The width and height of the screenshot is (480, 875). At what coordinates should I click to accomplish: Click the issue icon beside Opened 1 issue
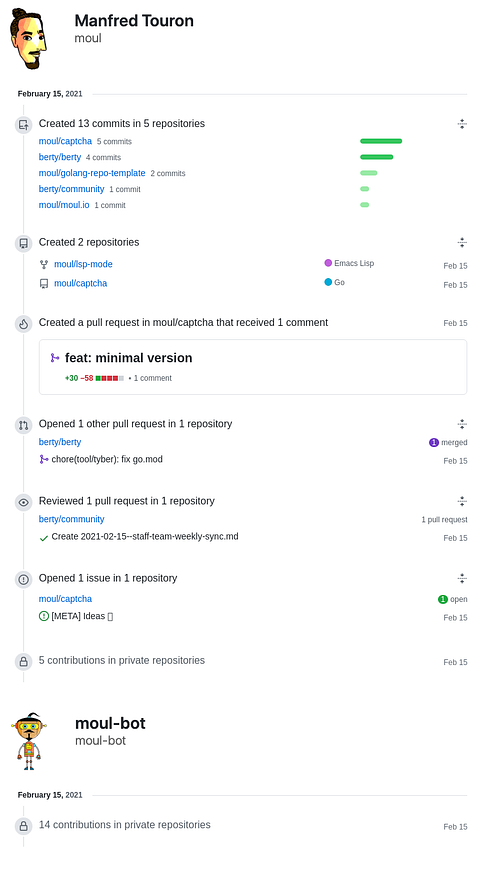[x=23, y=579]
